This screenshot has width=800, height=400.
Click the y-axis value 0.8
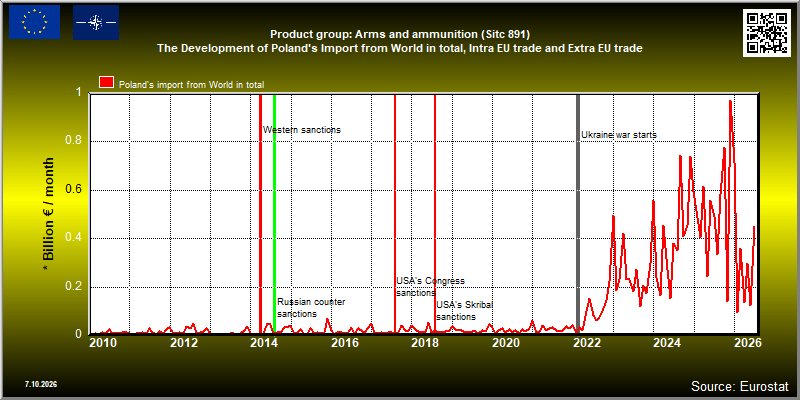pos(74,141)
